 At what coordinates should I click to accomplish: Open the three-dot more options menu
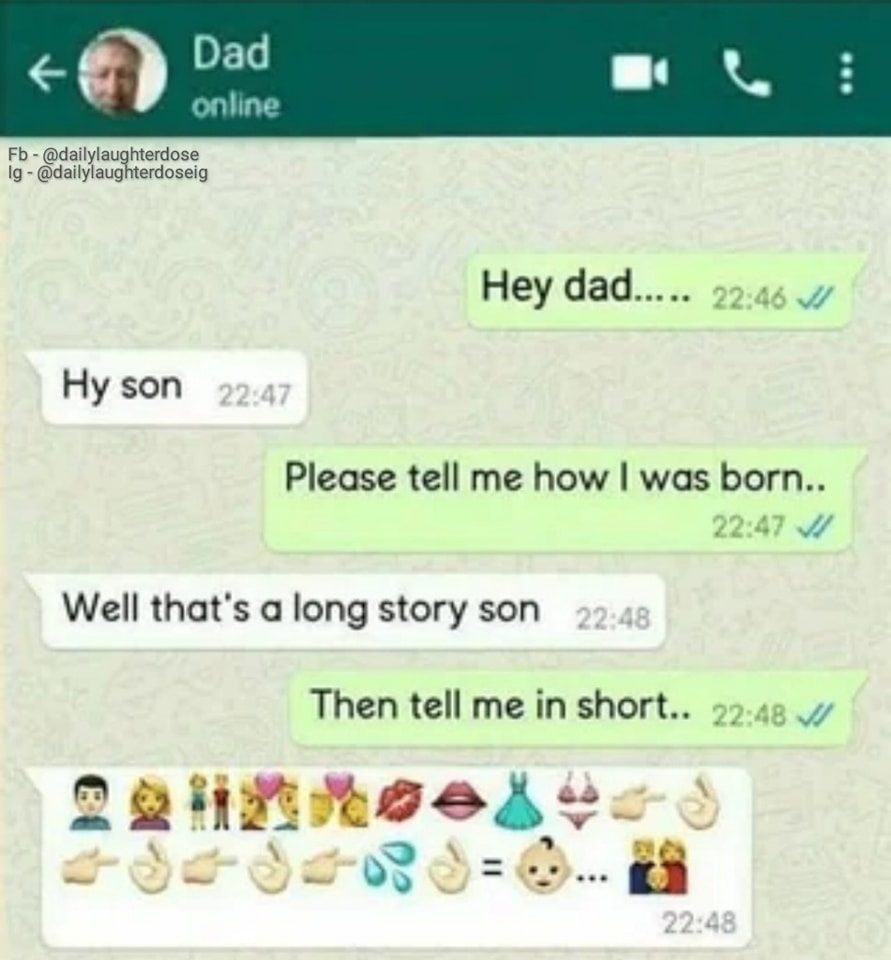pos(846,73)
